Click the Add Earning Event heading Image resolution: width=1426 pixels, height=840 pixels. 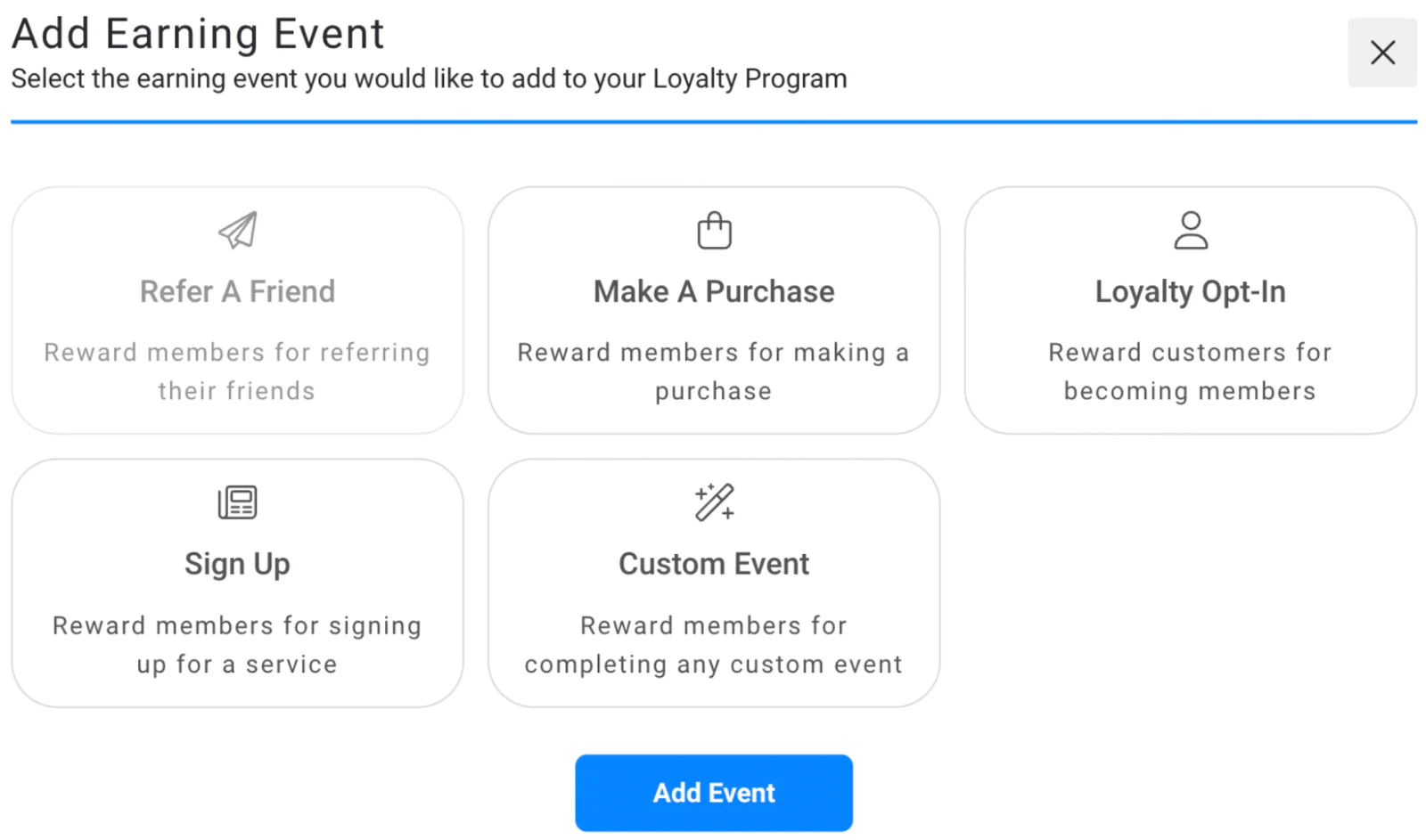[x=198, y=34]
